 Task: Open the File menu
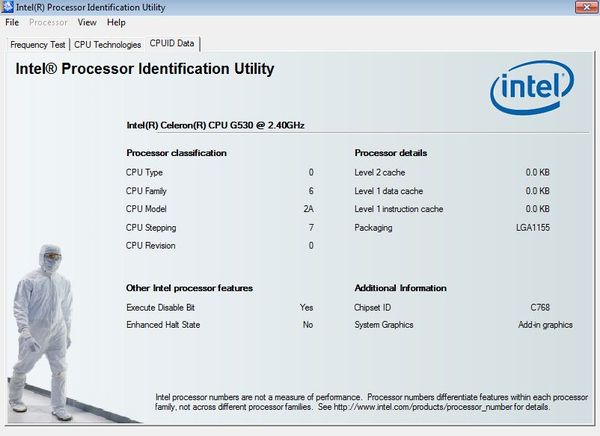pos(12,22)
